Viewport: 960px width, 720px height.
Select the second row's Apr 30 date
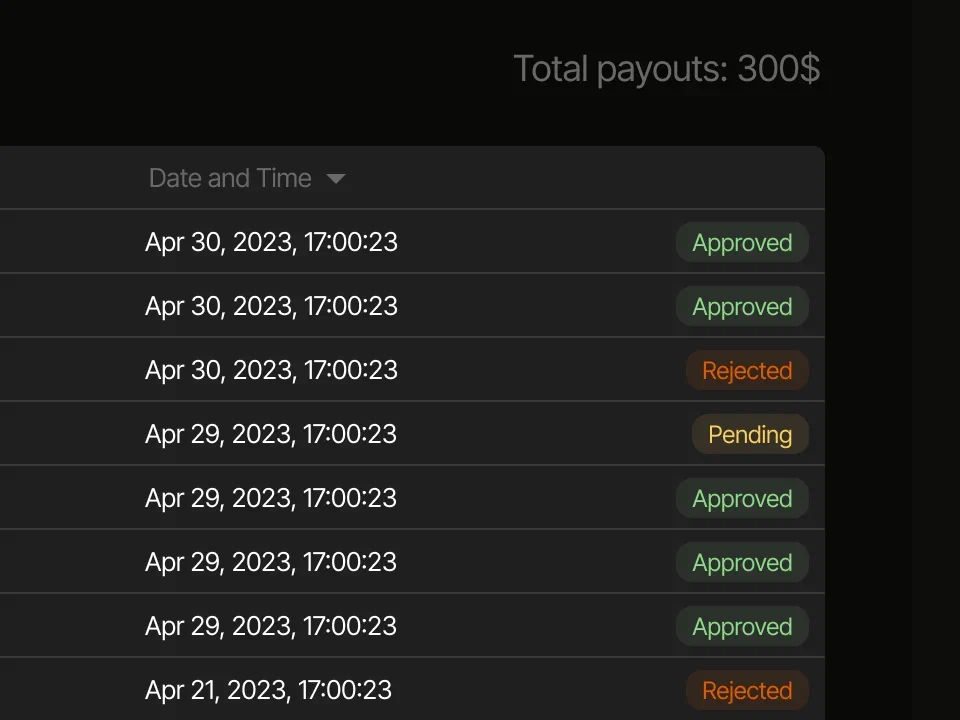pyautogui.click(x=271, y=306)
